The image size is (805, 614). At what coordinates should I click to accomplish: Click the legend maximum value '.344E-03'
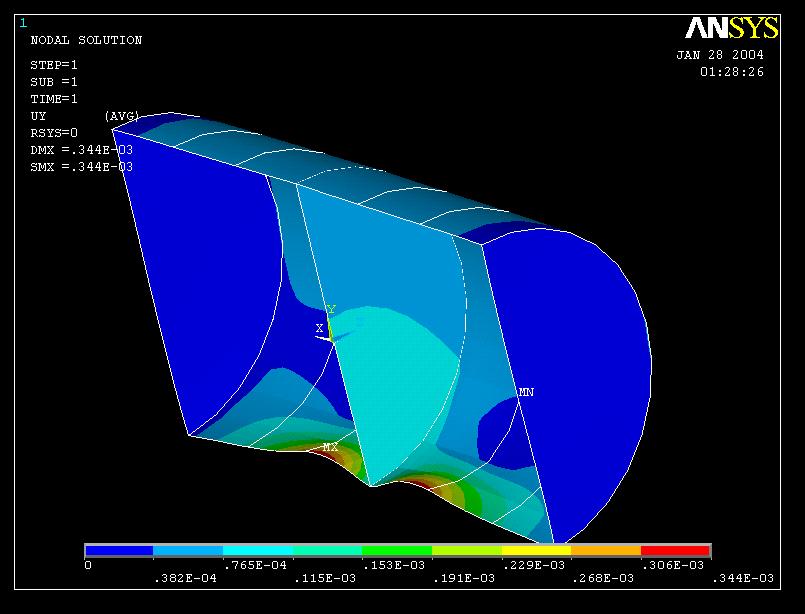(742, 578)
